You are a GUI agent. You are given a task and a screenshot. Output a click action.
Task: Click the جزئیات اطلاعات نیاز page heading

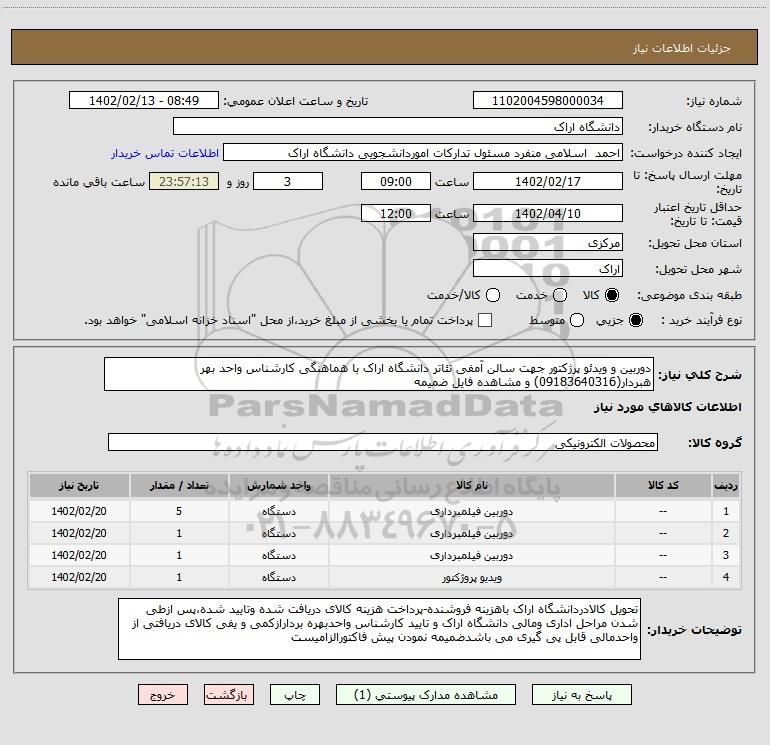(x=682, y=48)
